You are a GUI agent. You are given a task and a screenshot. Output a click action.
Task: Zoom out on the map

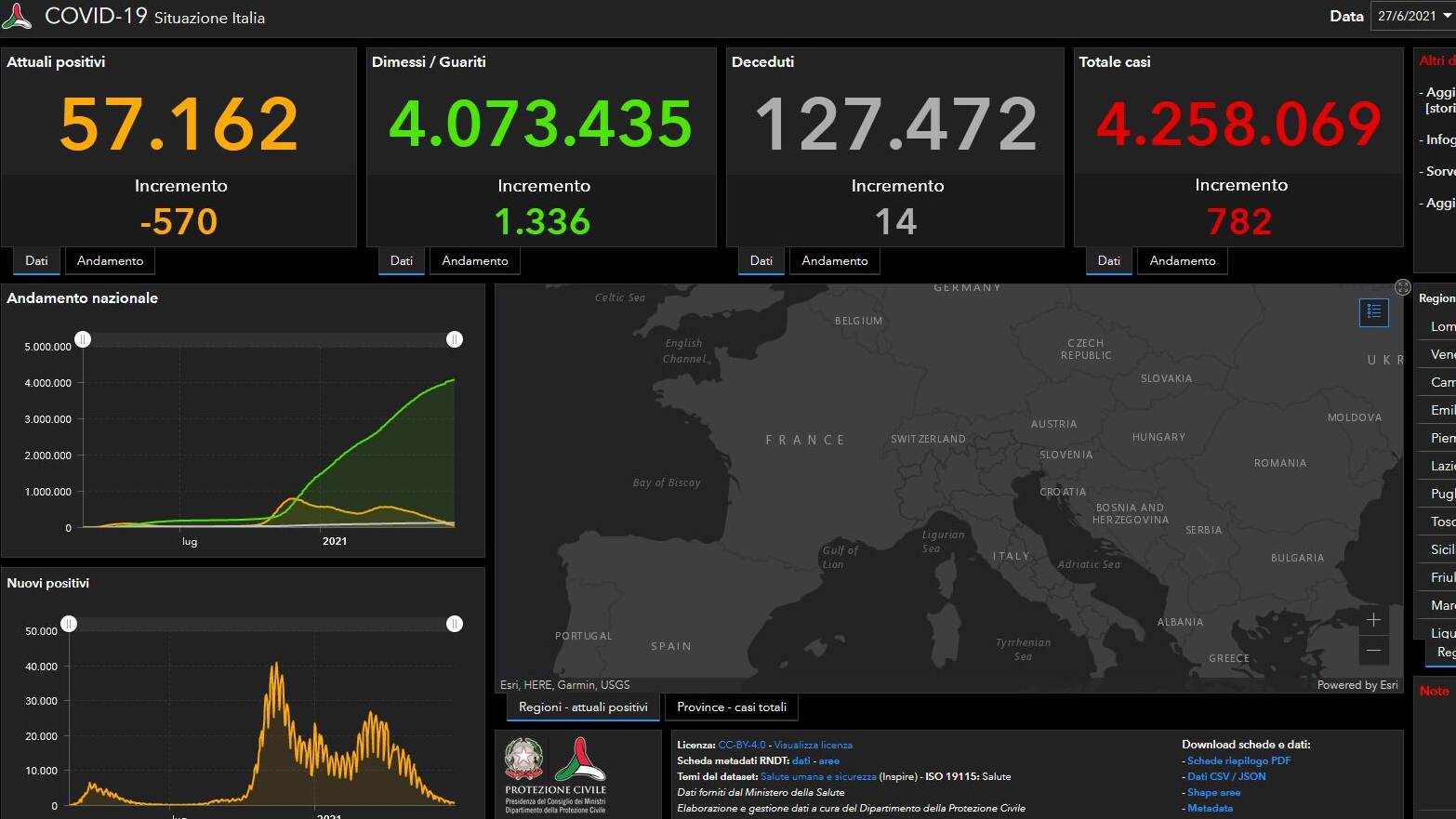click(x=1373, y=650)
